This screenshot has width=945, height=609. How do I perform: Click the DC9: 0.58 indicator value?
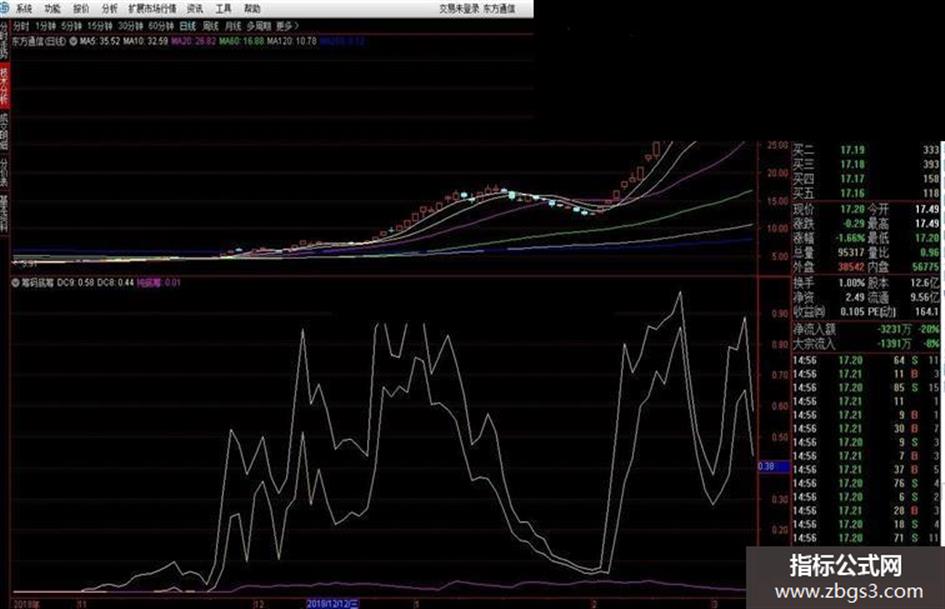(x=76, y=282)
